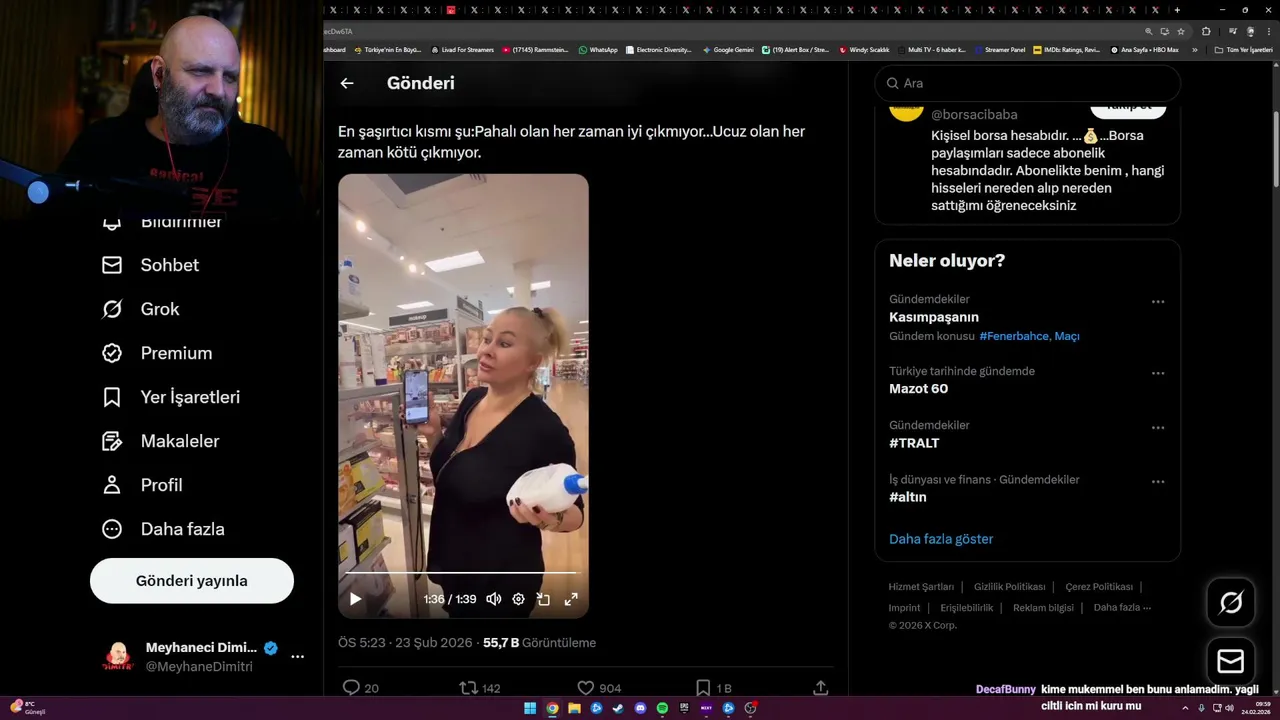Open the Streamer Panel bookmark

coord(1000,49)
